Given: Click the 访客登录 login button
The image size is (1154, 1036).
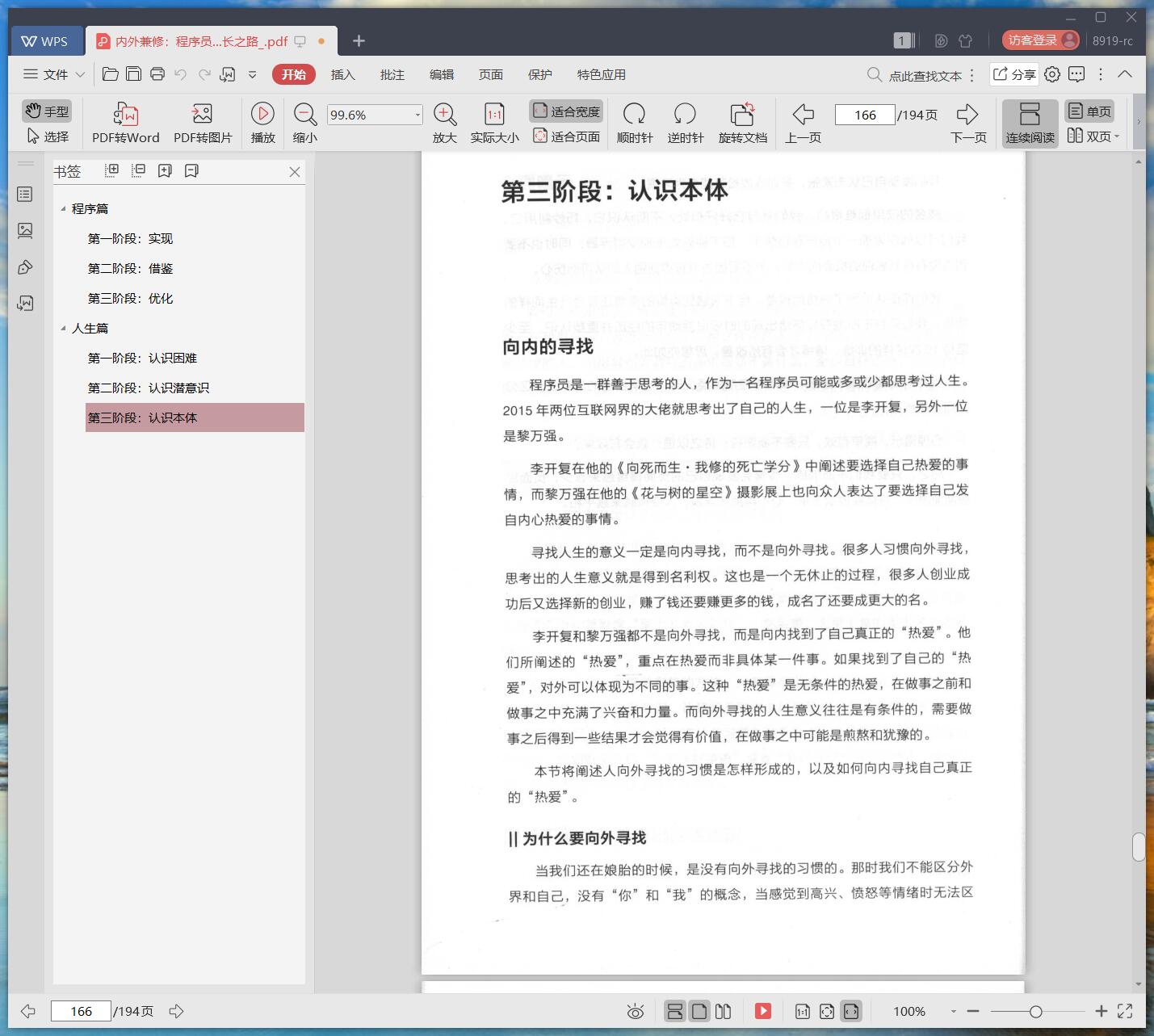Looking at the screenshot, I should (x=1041, y=40).
